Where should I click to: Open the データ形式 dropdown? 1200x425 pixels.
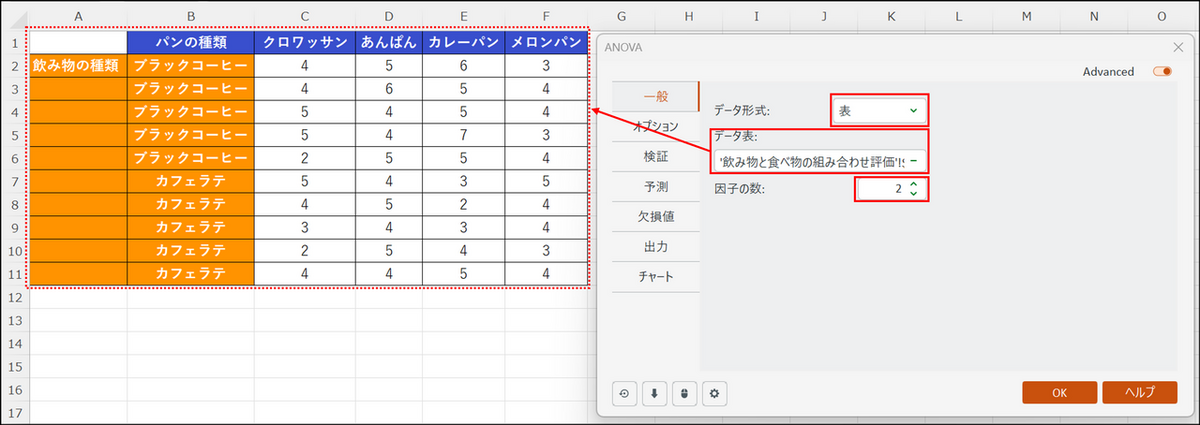point(879,110)
